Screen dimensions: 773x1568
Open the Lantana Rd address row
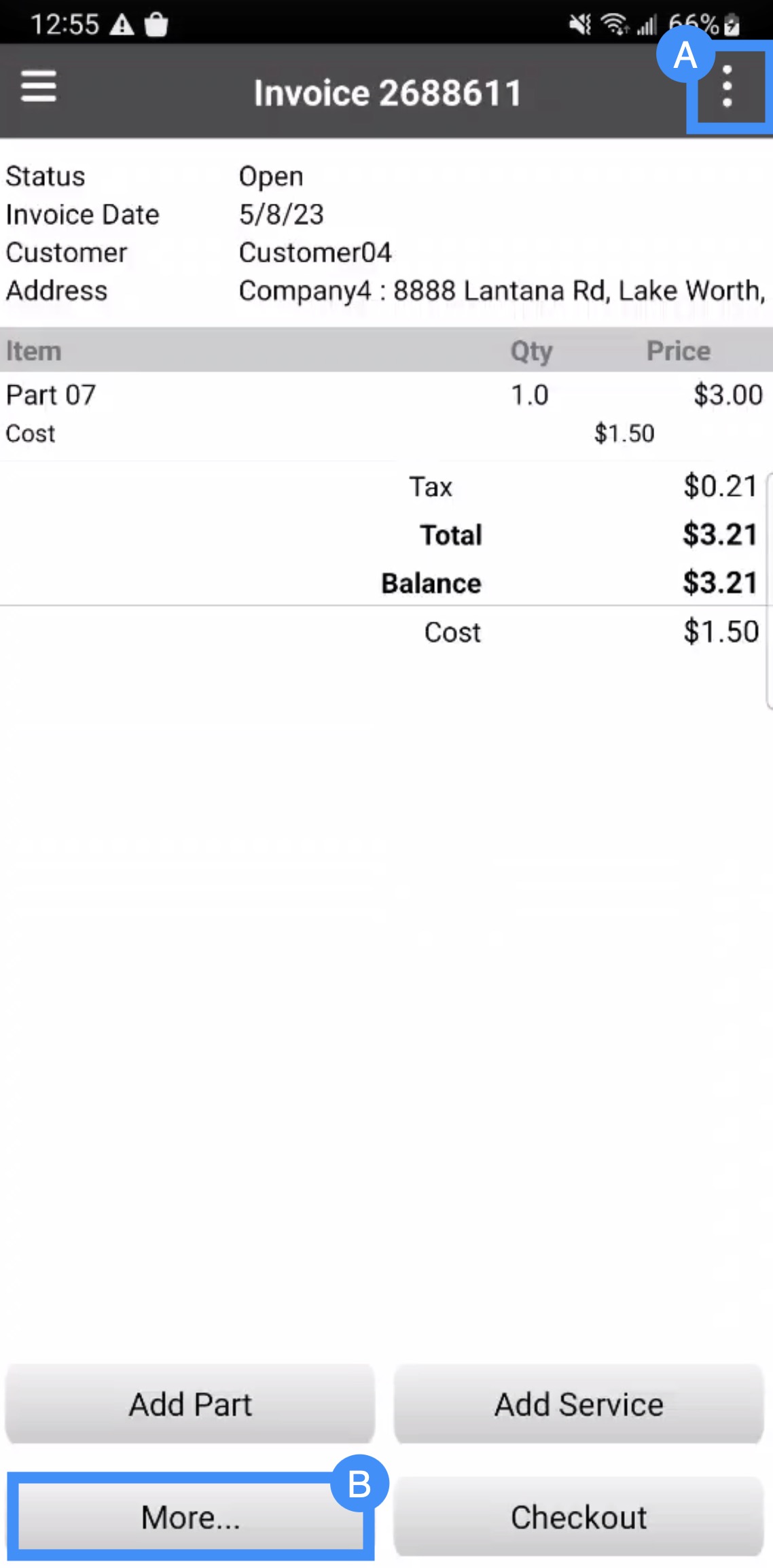click(501, 291)
